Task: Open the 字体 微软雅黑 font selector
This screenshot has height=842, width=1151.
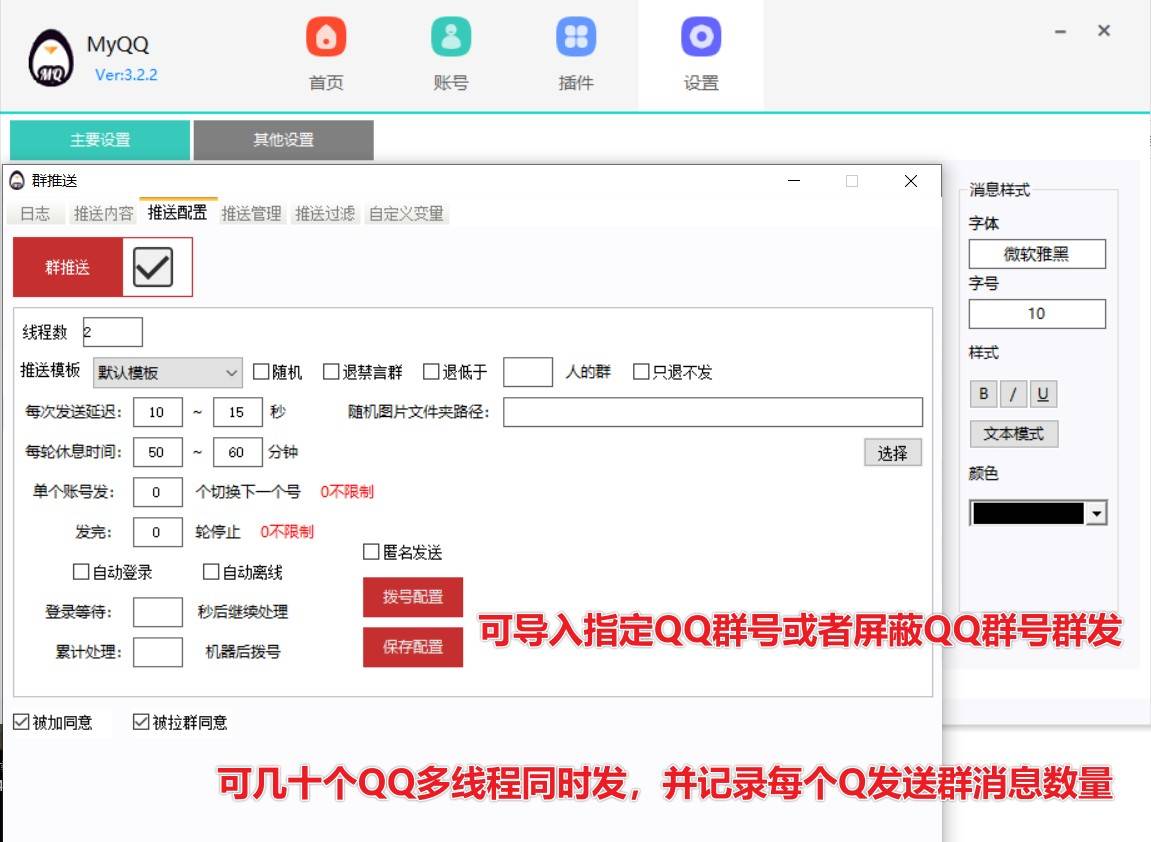Action: (1037, 254)
